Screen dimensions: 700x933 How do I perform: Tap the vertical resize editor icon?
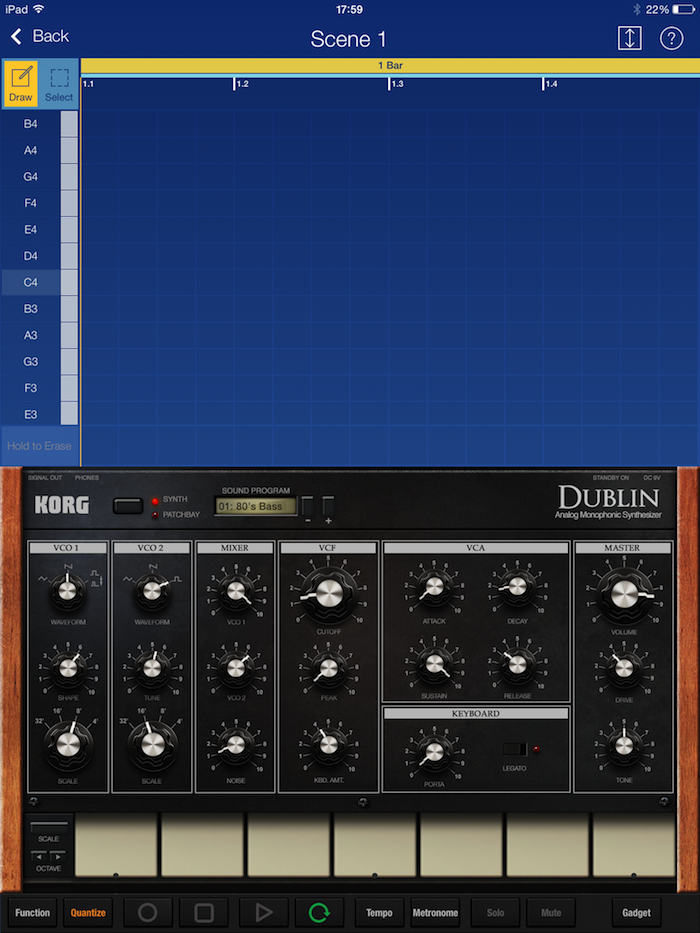click(629, 38)
